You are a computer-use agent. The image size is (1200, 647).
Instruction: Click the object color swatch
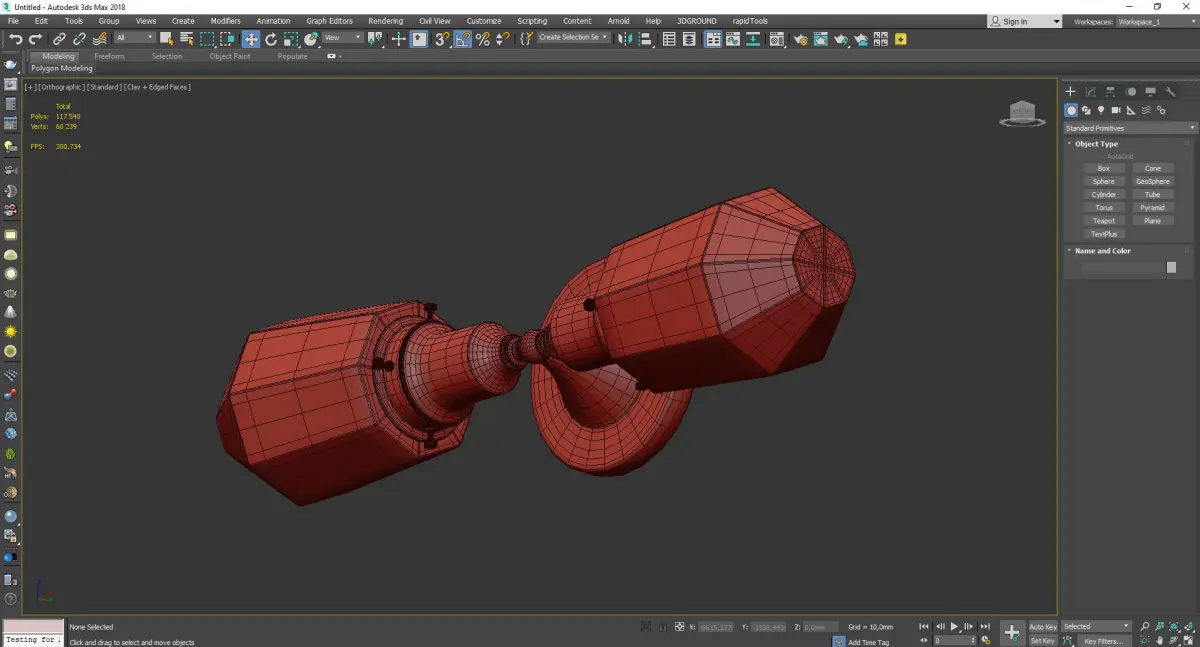(1171, 268)
